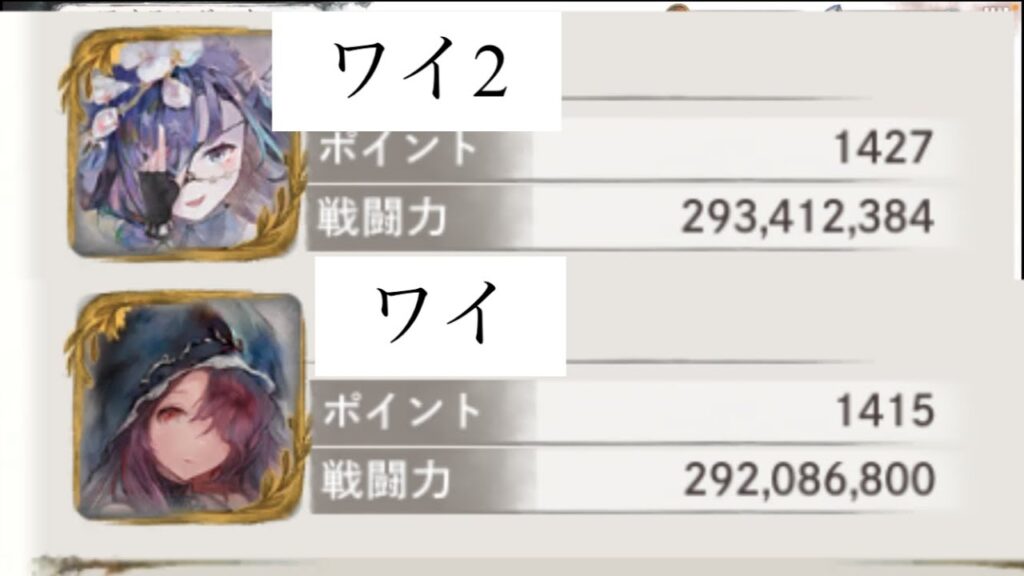The image size is (1024, 576).
Task: Select the point value 1427
Action: click(884, 148)
